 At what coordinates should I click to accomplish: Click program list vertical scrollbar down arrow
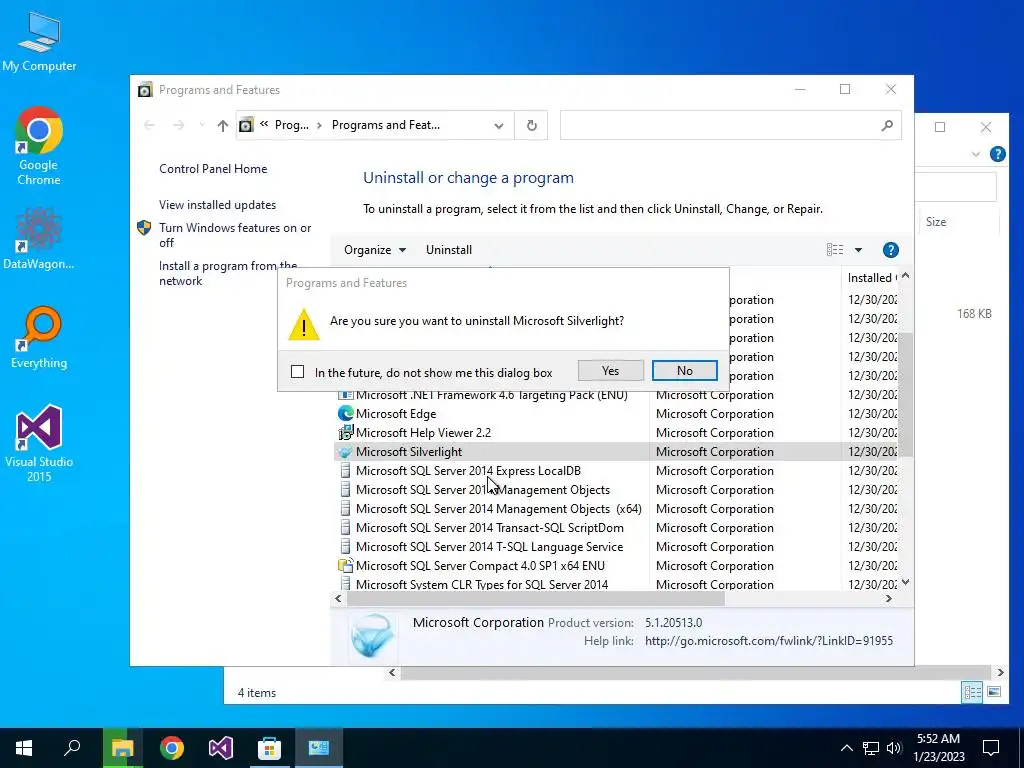[905, 582]
